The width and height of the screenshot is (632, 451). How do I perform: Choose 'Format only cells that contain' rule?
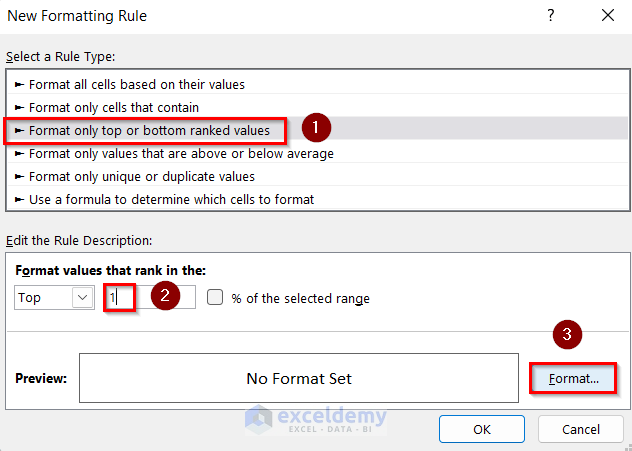coord(113,107)
